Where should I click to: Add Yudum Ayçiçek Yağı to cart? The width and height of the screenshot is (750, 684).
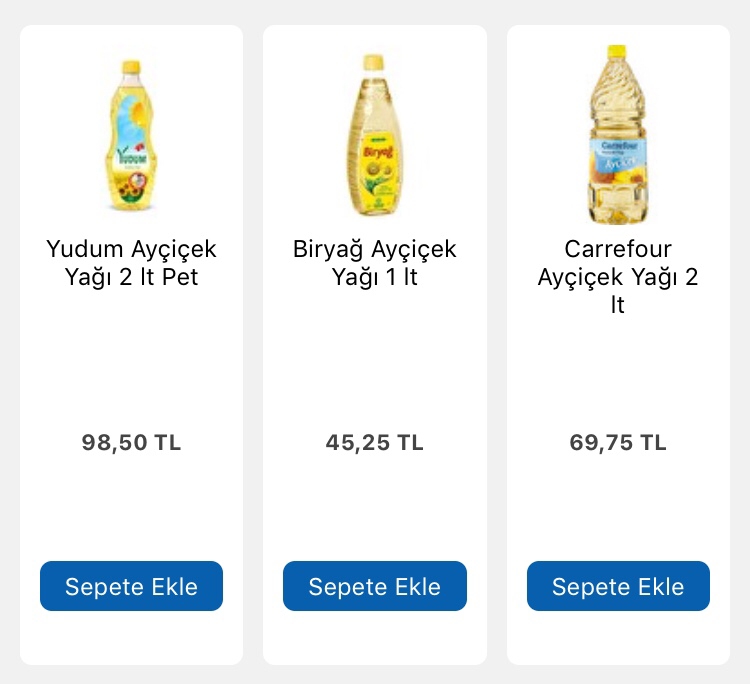131,586
